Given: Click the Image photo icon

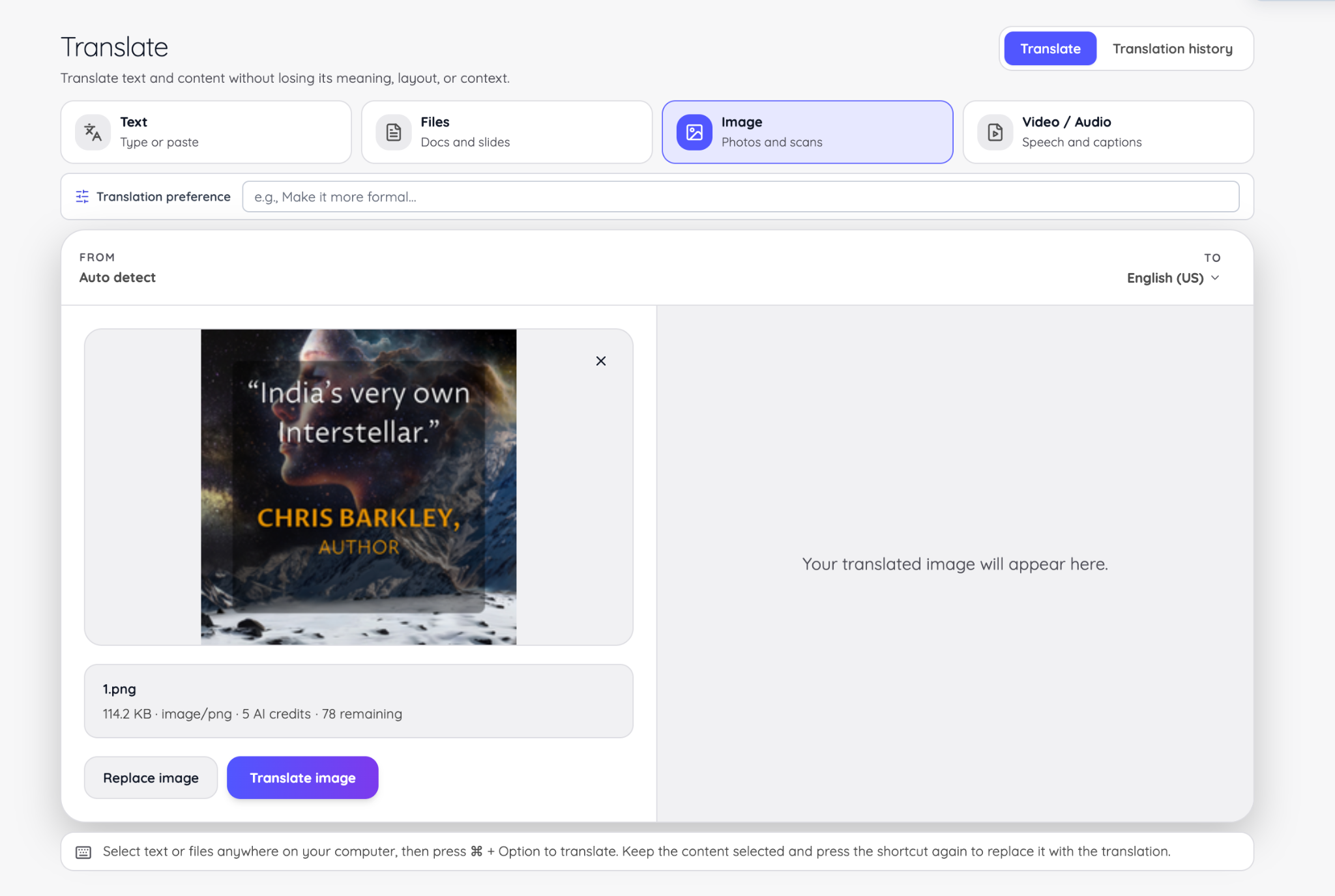Looking at the screenshot, I should (x=694, y=132).
